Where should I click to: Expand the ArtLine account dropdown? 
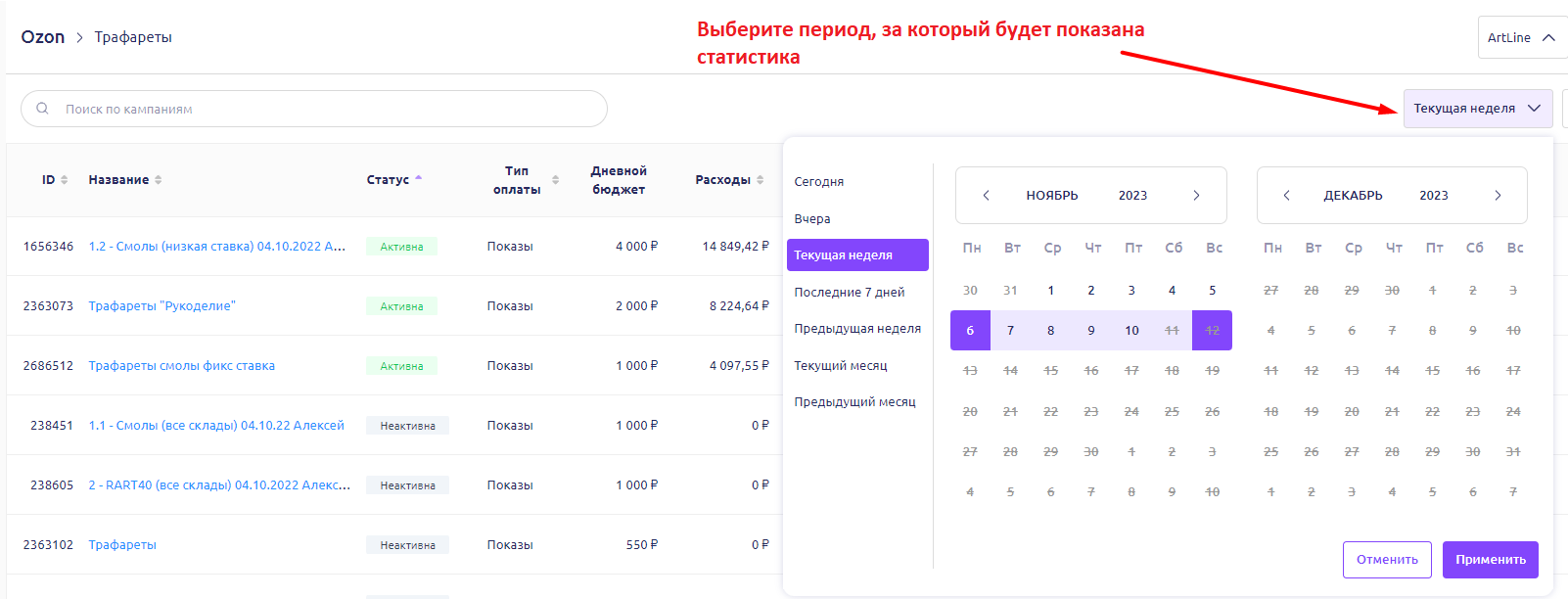point(1521,38)
